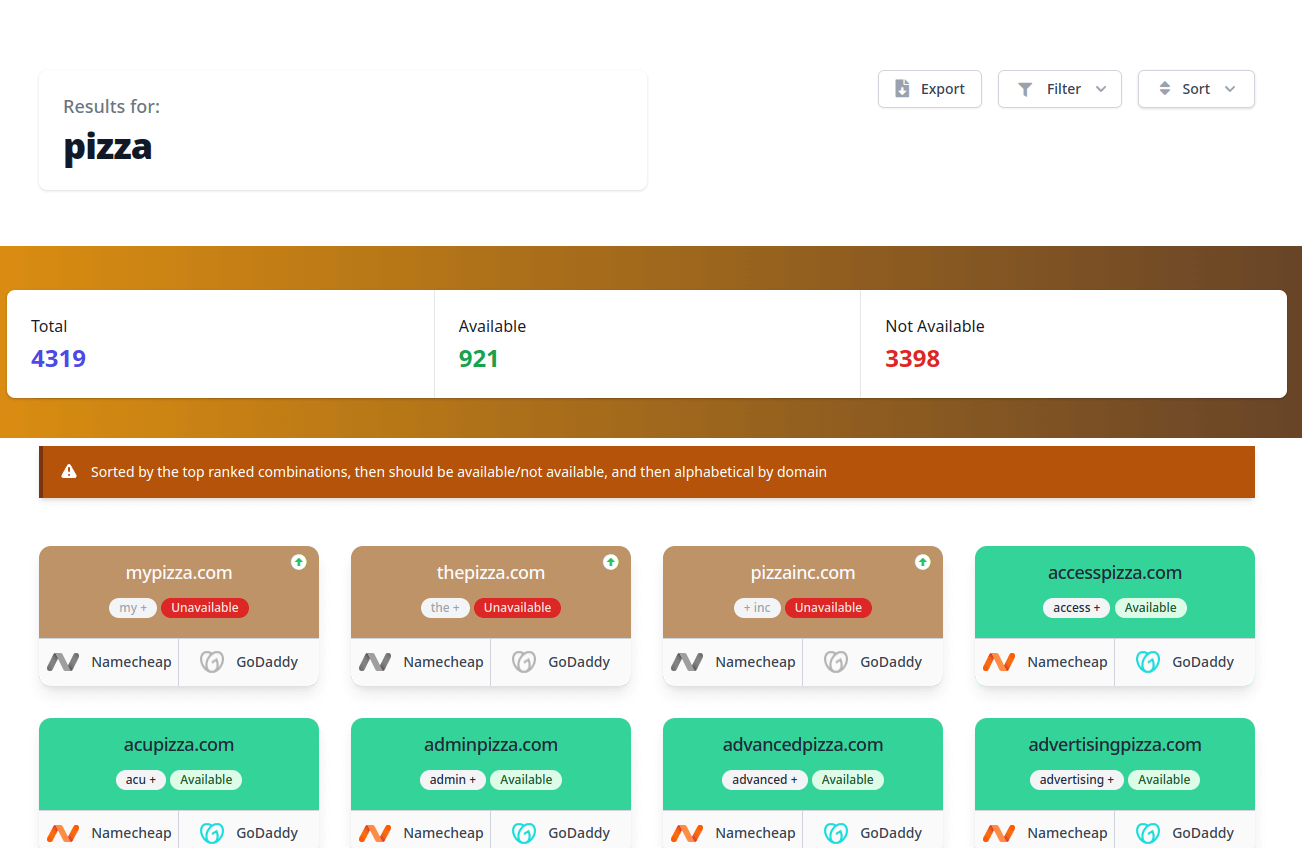Click GoDaddy logo icon under advancedpizza.com
The height and width of the screenshot is (848, 1302).
[836, 833]
